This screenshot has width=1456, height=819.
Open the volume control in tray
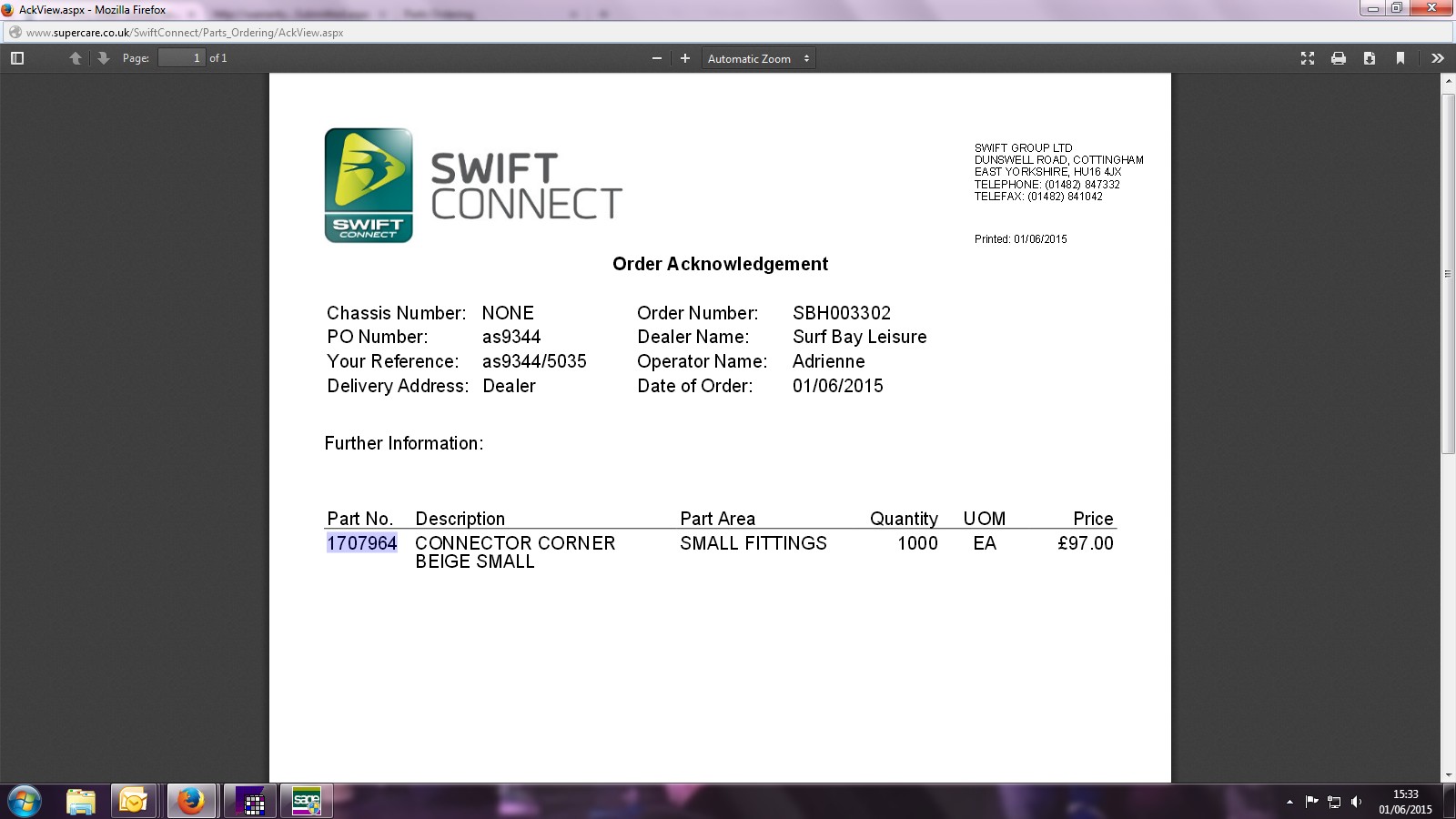(x=1356, y=802)
